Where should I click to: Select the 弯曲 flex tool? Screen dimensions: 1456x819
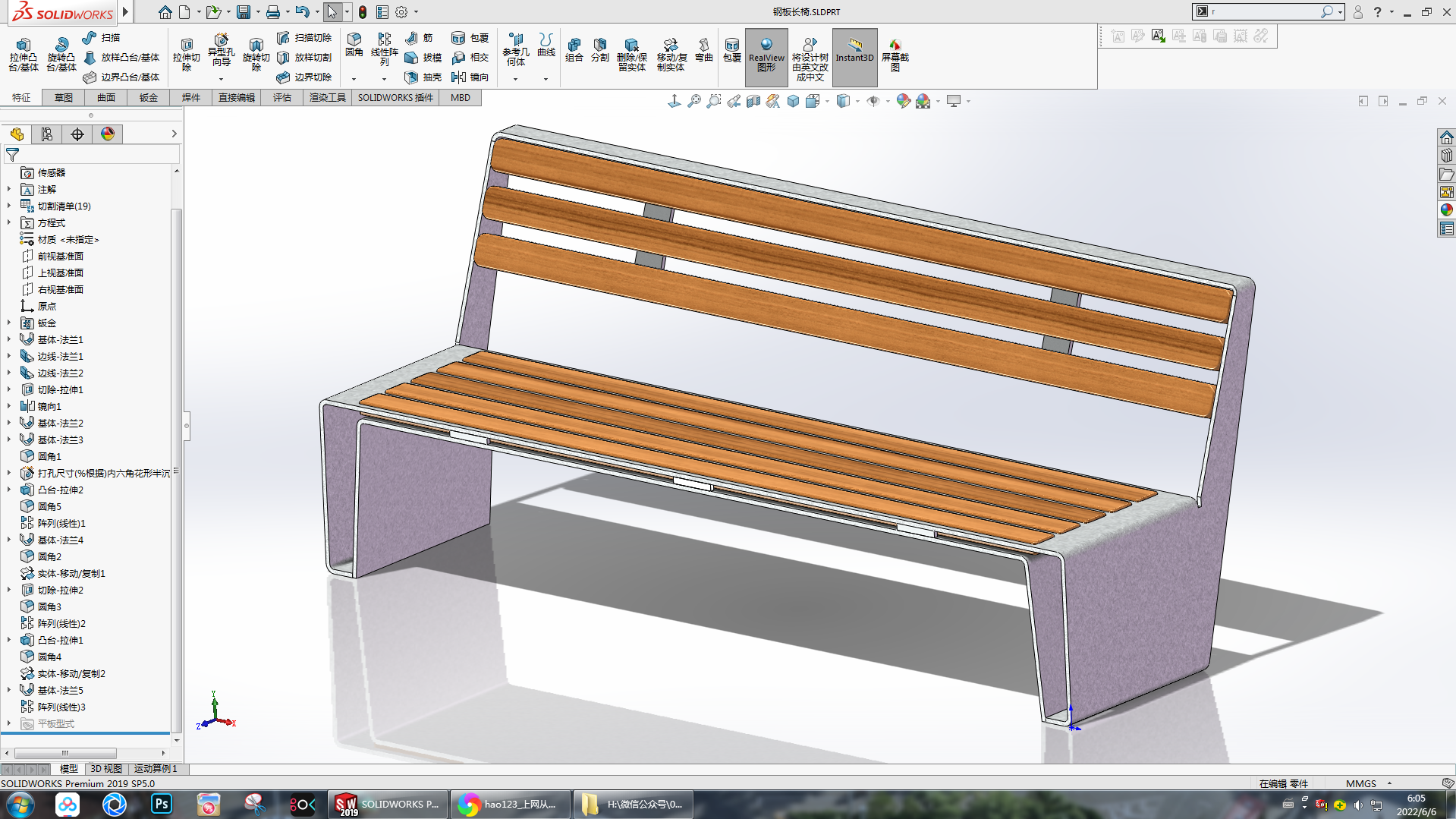tap(704, 50)
